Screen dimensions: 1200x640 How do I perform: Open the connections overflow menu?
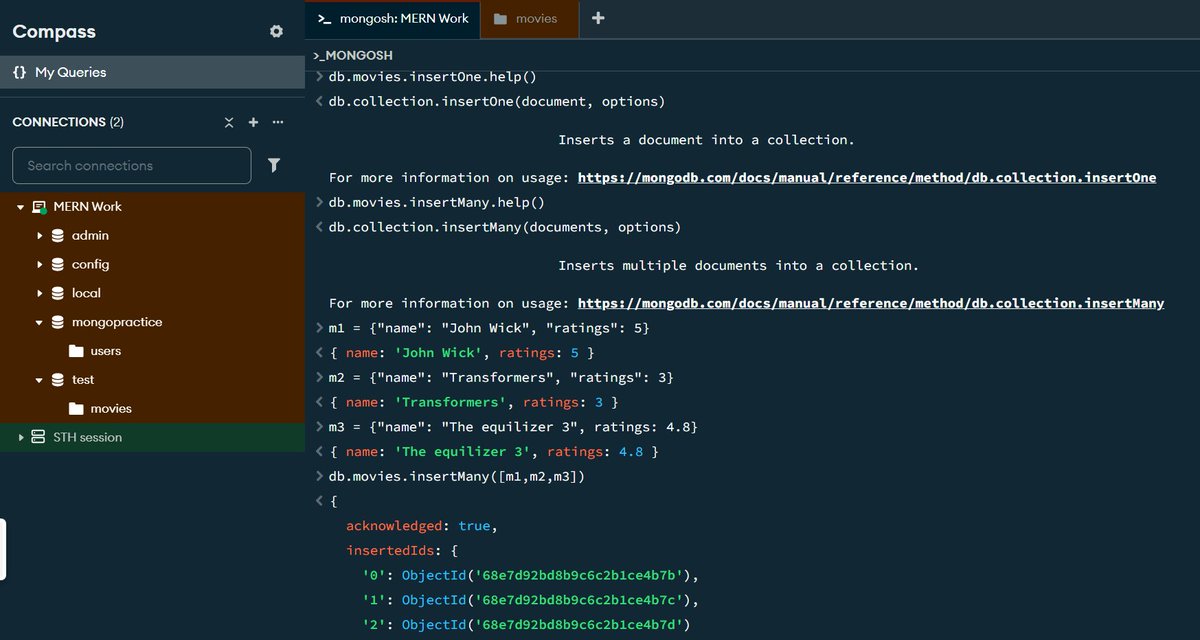[277, 121]
